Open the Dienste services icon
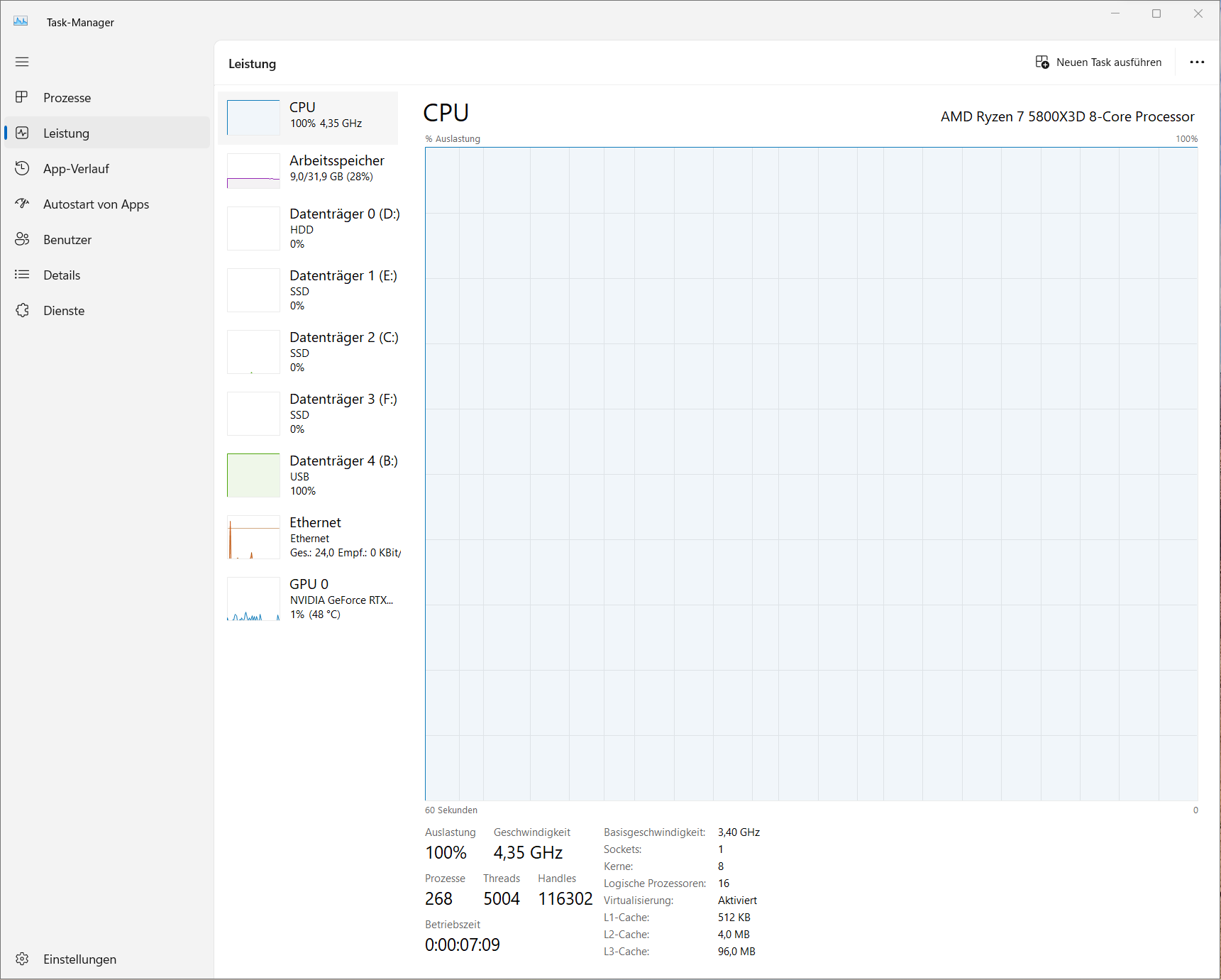 (22, 310)
